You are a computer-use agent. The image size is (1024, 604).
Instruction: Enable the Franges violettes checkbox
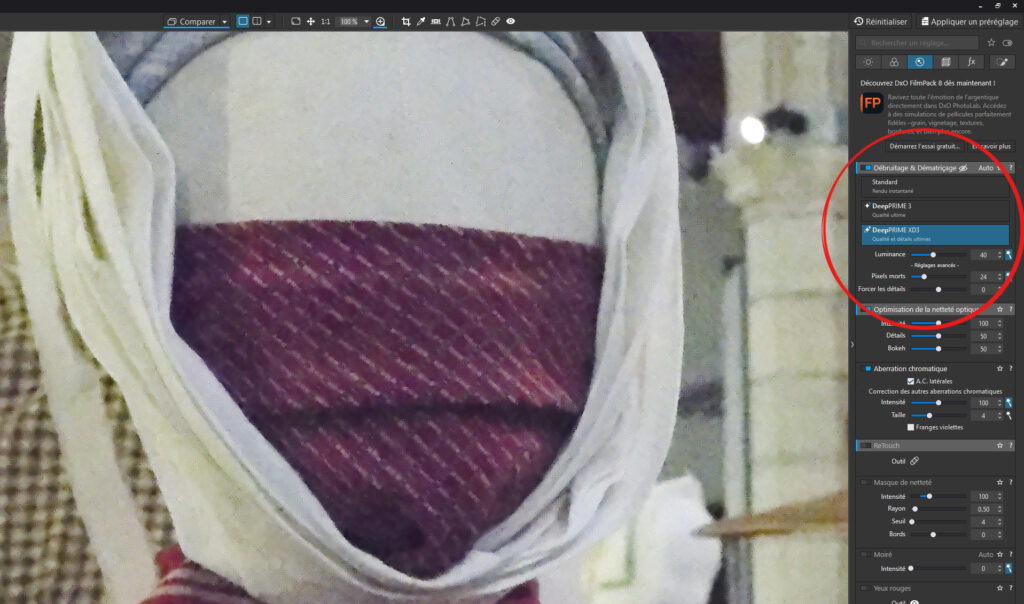pyautogui.click(x=909, y=427)
